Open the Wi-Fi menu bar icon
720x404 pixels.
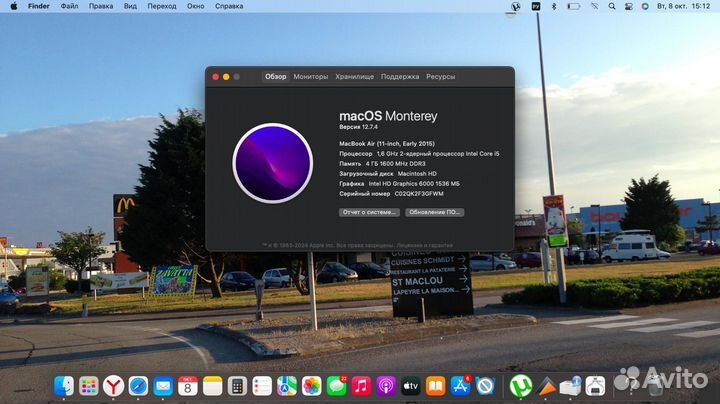click(x=595, y=6)
